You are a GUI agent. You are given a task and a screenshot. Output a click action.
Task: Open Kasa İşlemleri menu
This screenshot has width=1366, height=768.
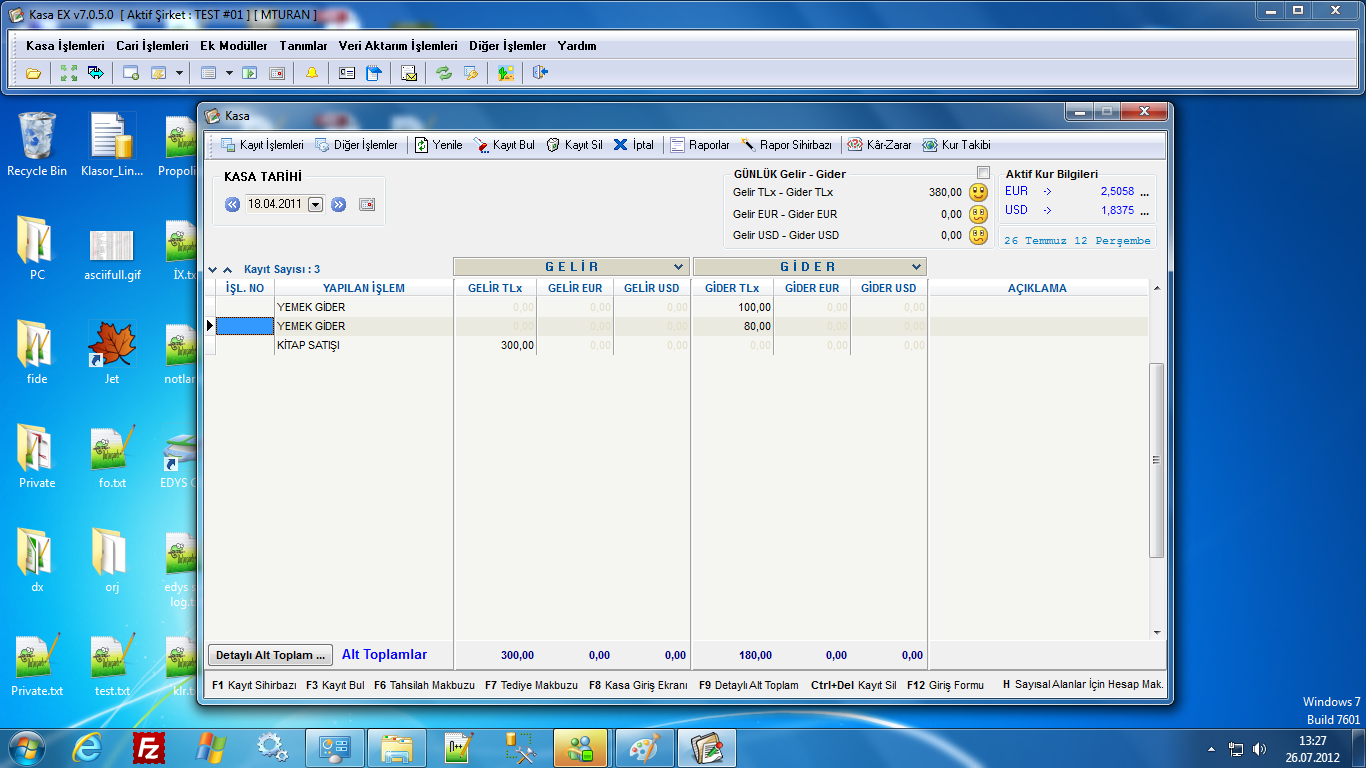(65, 46)
